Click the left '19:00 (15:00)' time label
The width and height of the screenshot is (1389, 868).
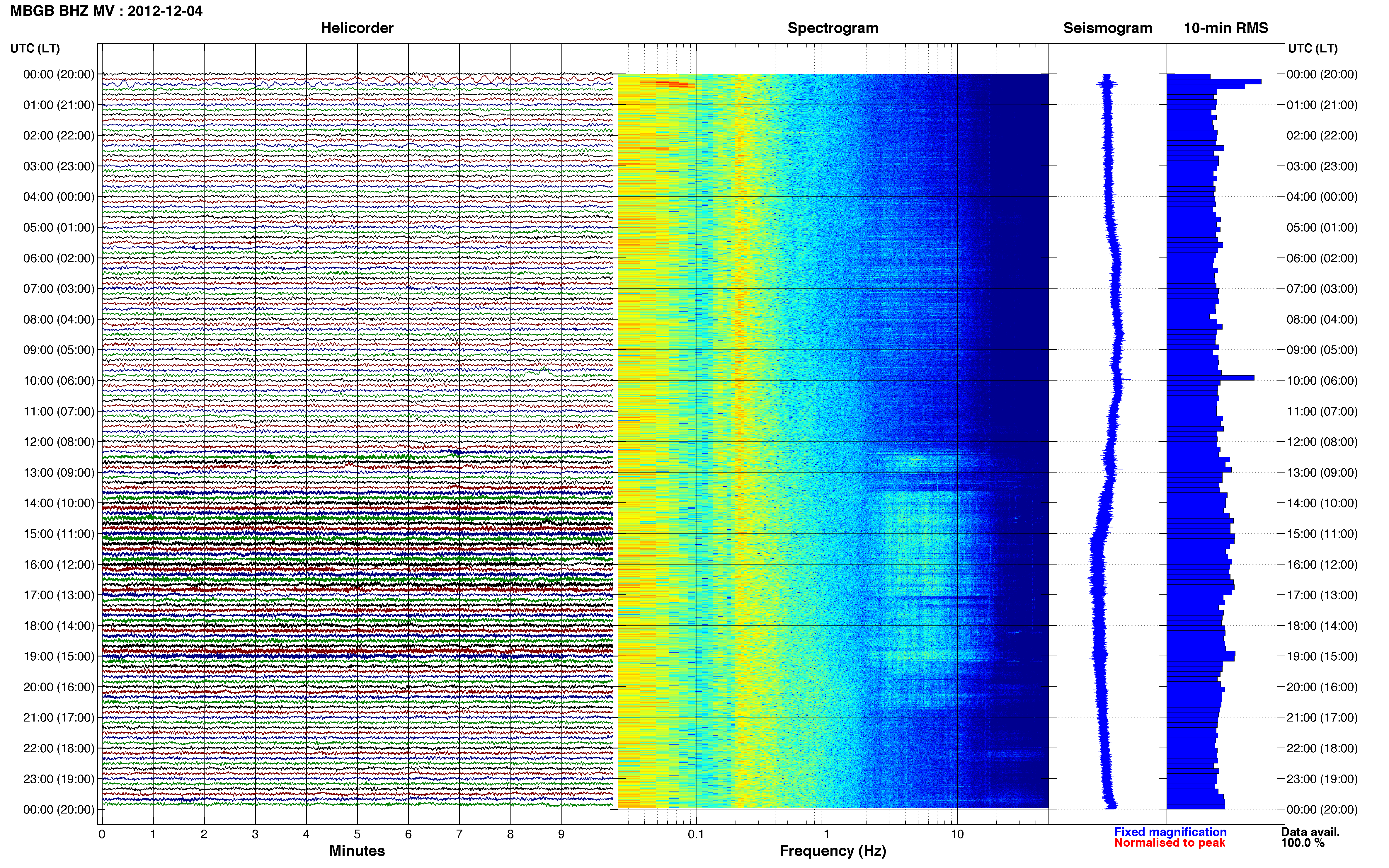59,656
